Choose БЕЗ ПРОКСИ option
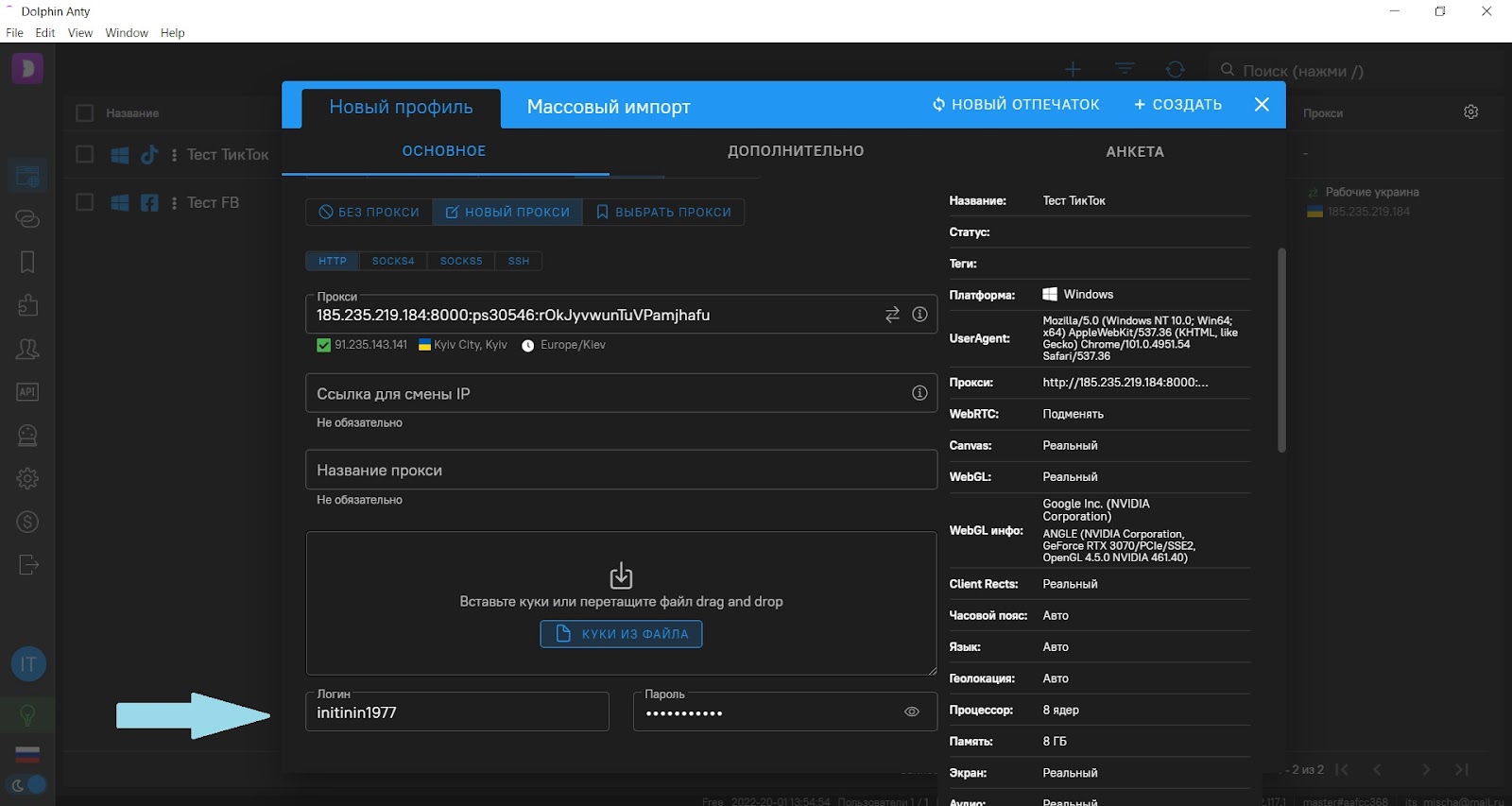The width and height of the screenshot is (1512, 806). coord(369,212)
